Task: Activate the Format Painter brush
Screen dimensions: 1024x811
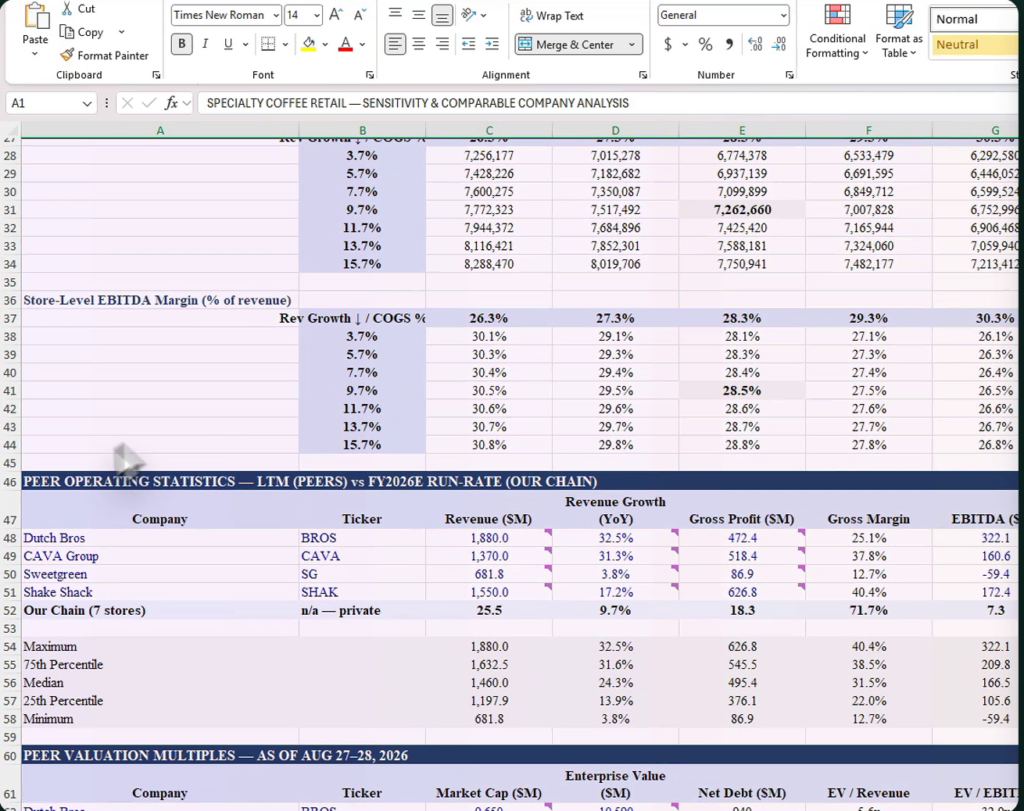Action: coord(104,56)
